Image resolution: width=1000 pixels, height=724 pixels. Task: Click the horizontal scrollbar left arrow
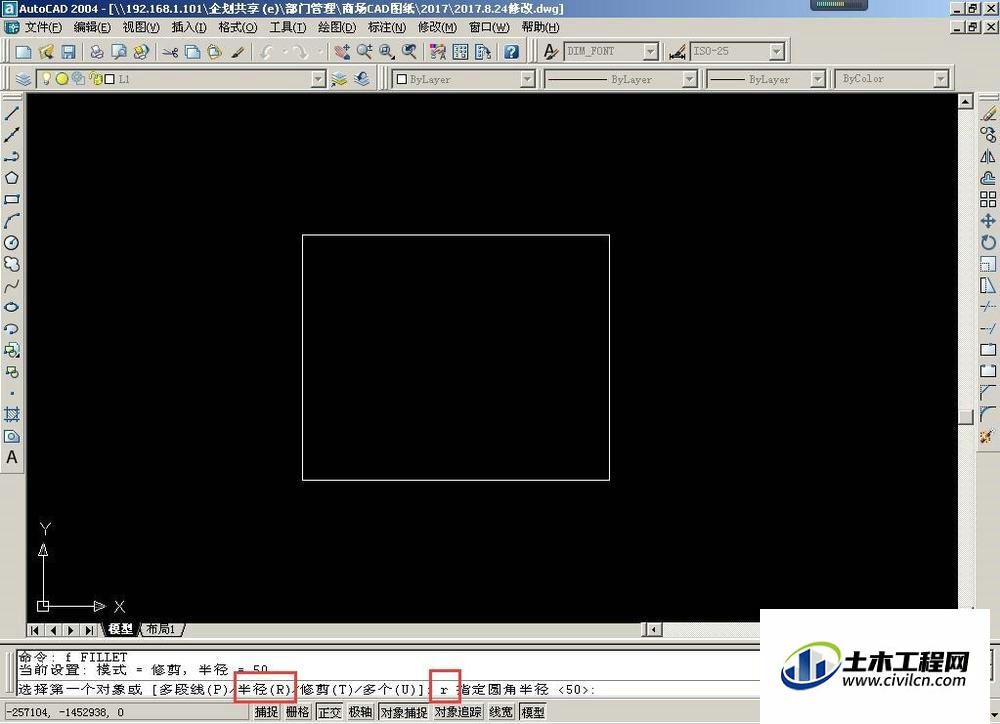[652, 630]
